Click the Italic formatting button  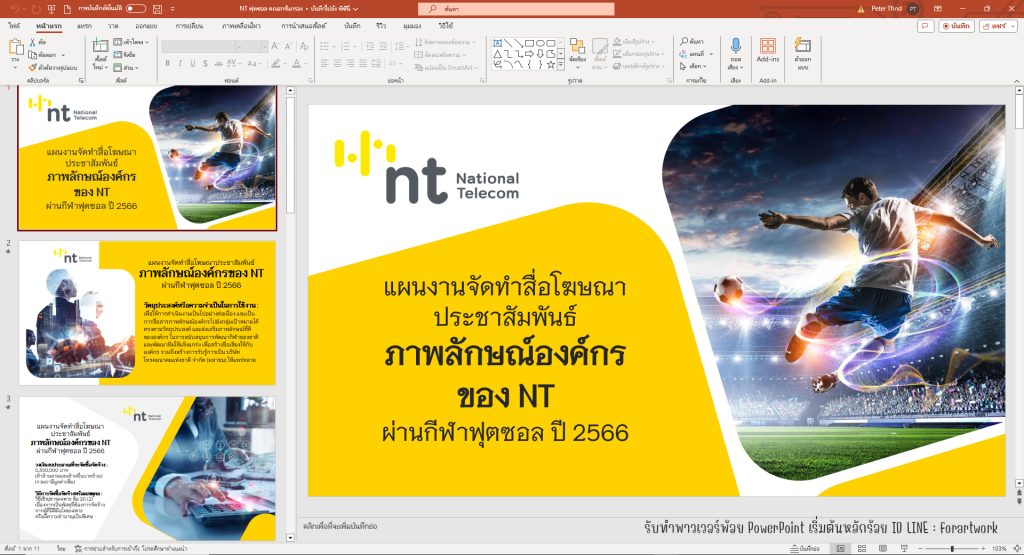[x=180, y=63]
